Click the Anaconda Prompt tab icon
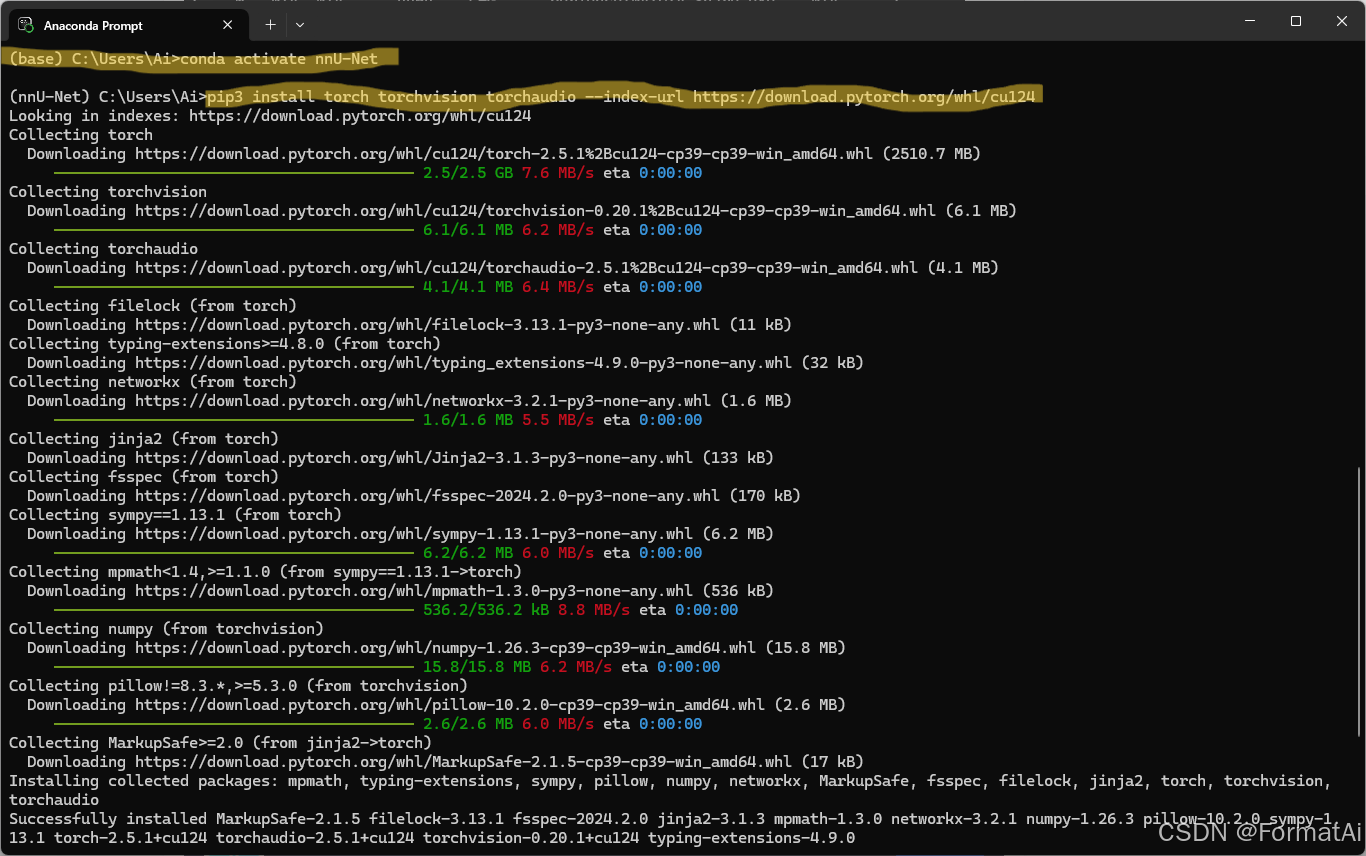The height and width of the screenshot is (856, 1366). tap(26, 24)
